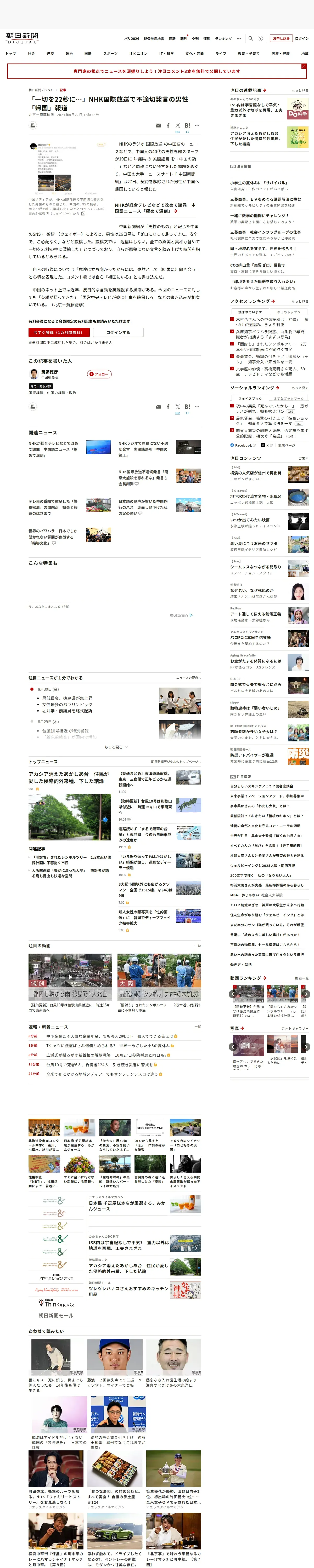Image resolution: width=314 pixels, height=1568 pixels.
Task: Expand もっと見る for アクセスランキング
Action: pyautogui.click(x=300, y=301)
